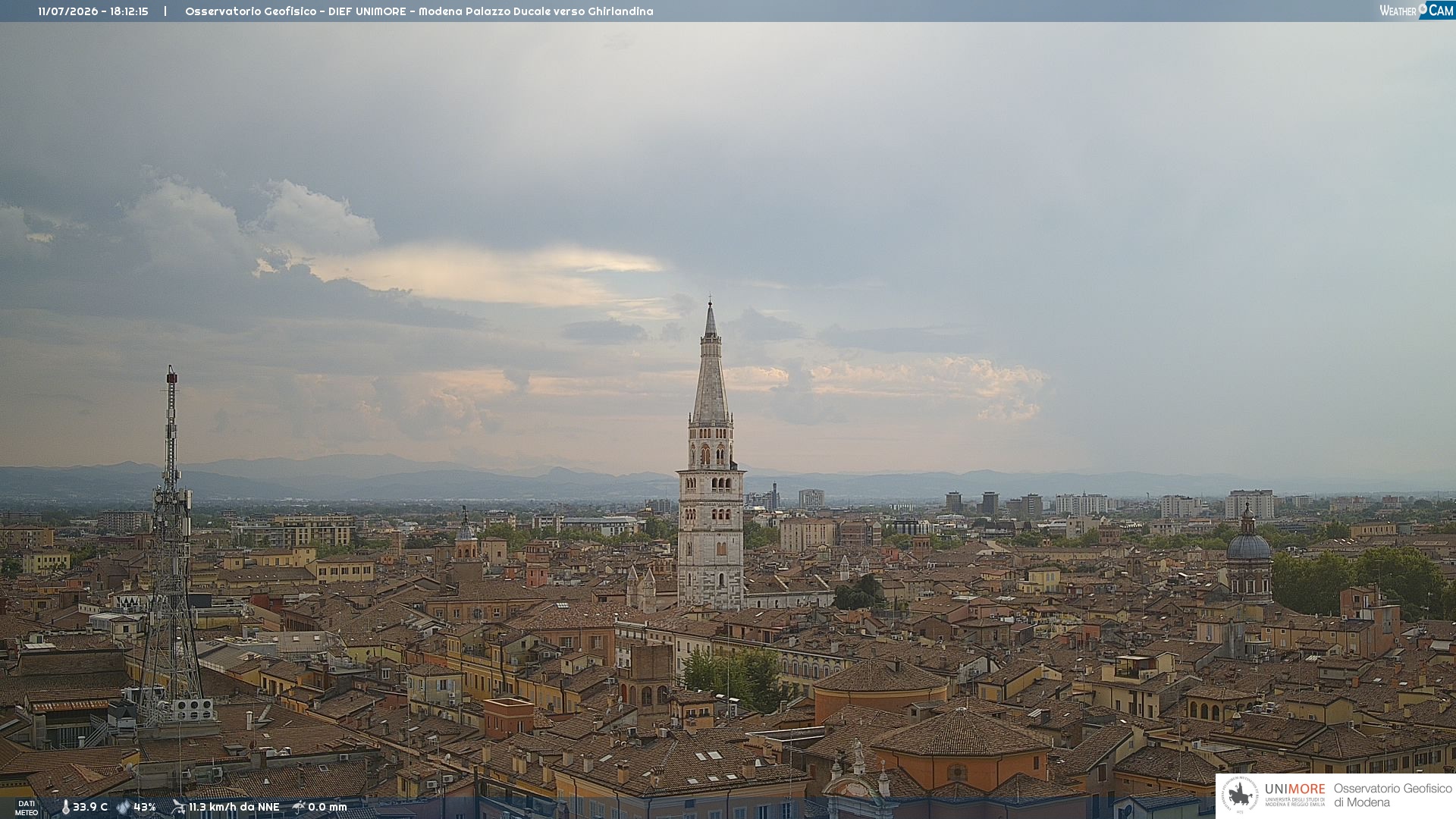The image size is (1456, 819).
Task: Click the UNIMORE university seal emblem
Action: click(1240, 795)
